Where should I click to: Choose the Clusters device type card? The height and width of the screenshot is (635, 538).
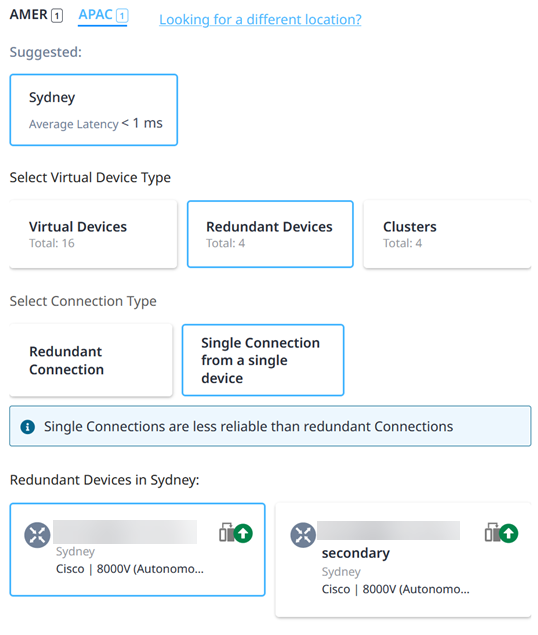(x=447, y=234)
